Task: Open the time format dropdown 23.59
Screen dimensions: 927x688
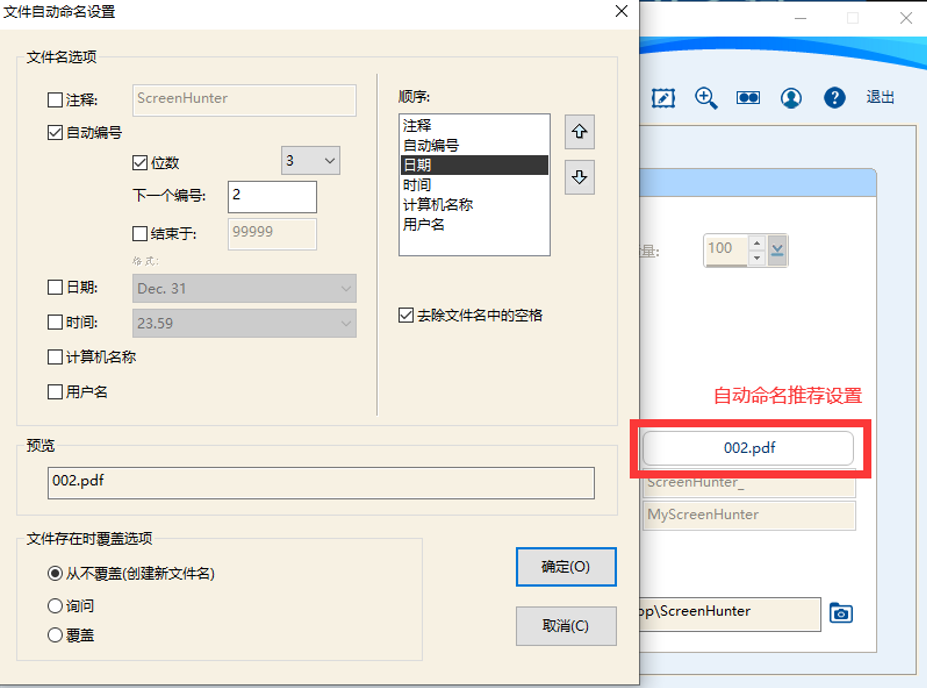Action: pos(244,323)
